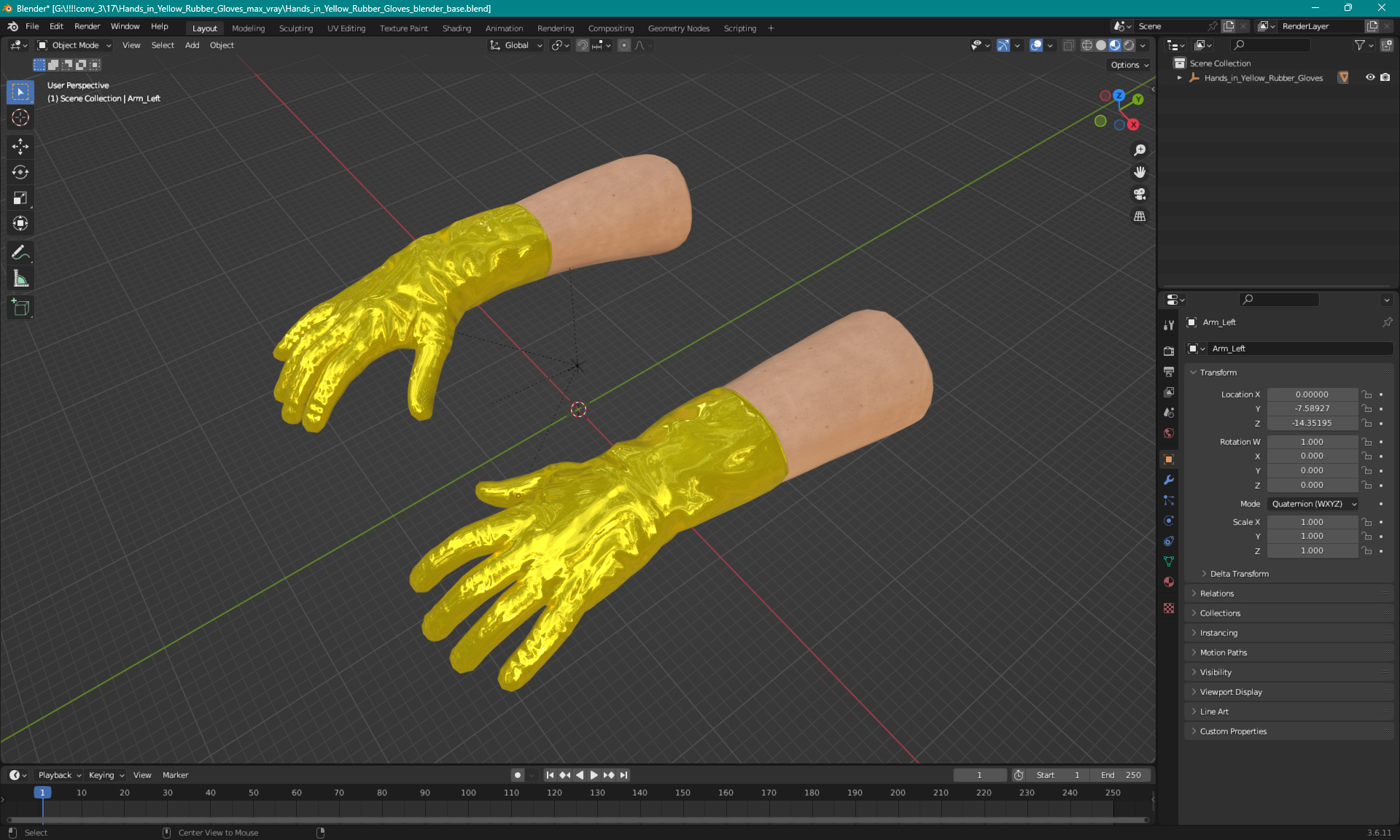Image resolution: width=1400 pixels, height=840 pixels.
Task: Open the Render menu
Action: (x=87, y=26)
